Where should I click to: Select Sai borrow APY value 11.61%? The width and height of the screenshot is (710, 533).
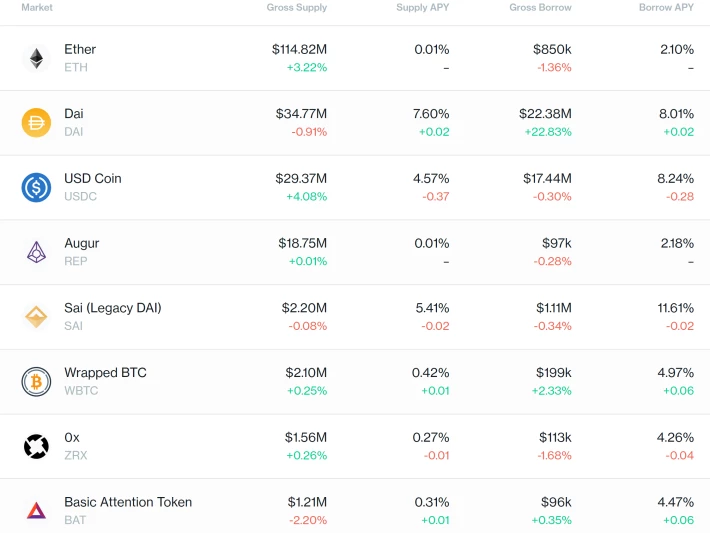tap(676, 308)
